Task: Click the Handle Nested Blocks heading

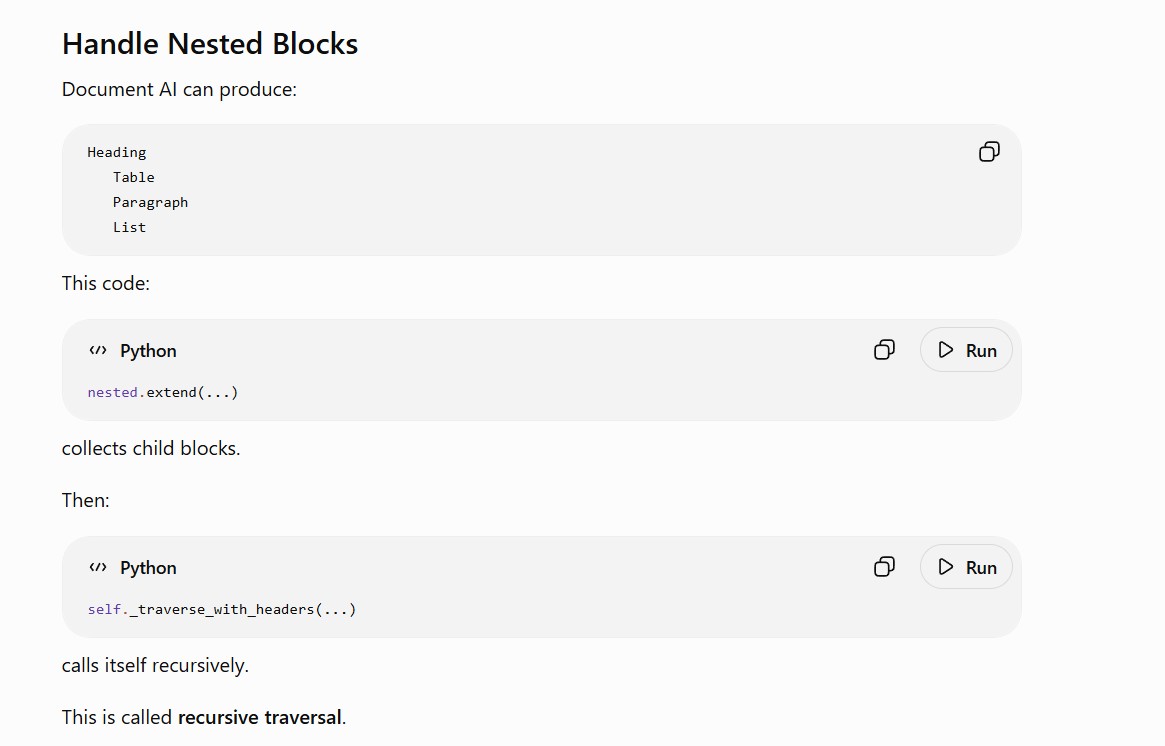Action: (210, 44)
